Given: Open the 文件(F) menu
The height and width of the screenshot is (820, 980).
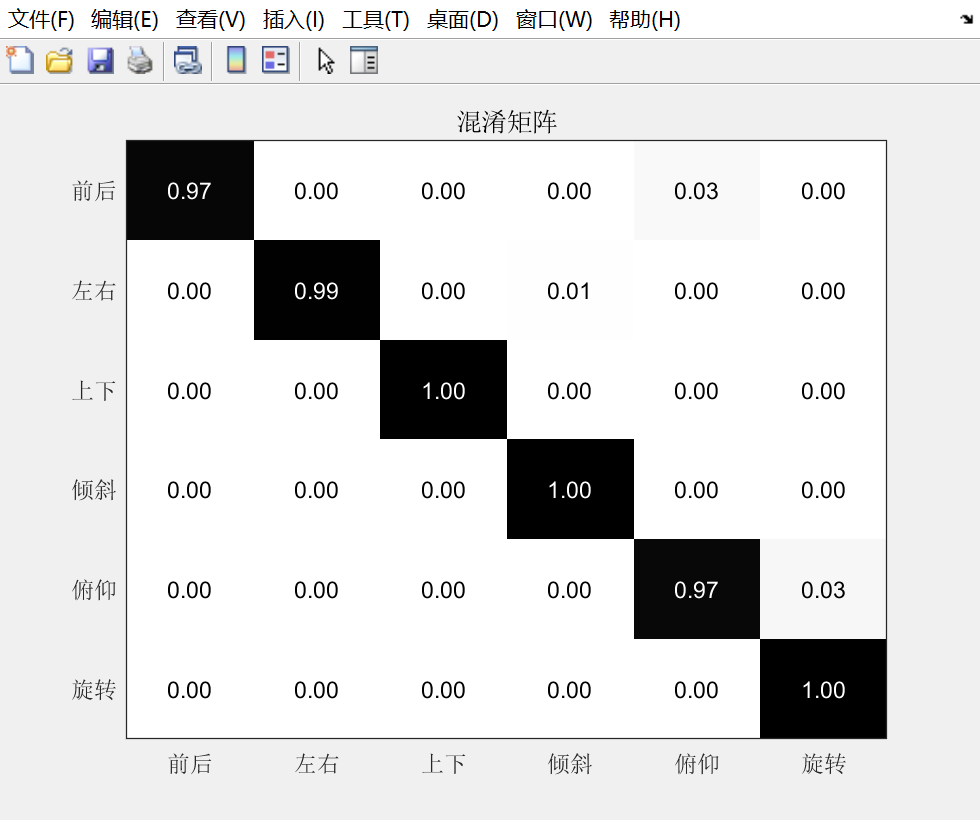Looking at the screenshot, I should tap(41, 20).
